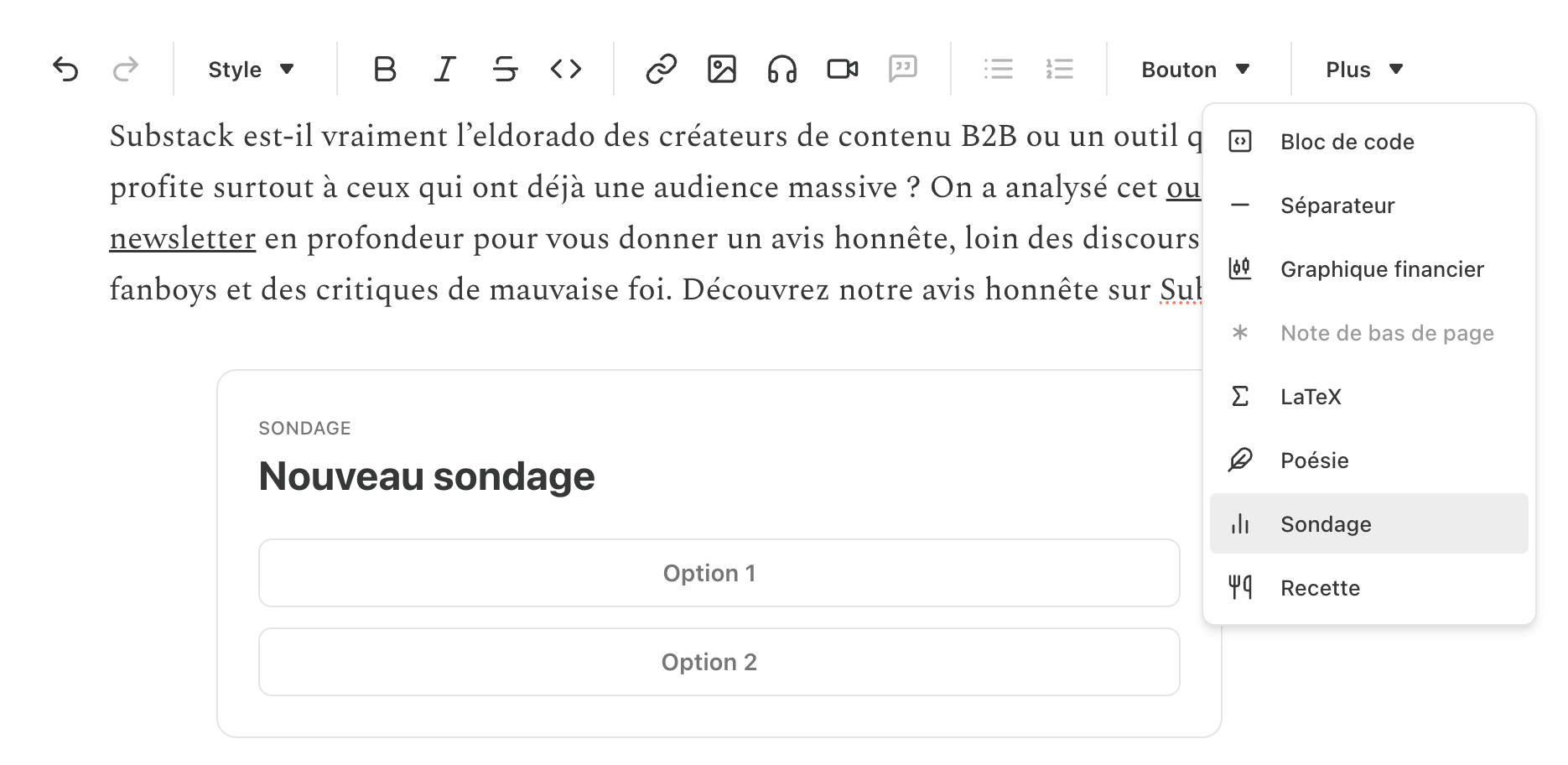Image resolution: width=1568 pixels, height=765 pixels.
Task: Insert audio with headphones icon
Action: point(781,69)
